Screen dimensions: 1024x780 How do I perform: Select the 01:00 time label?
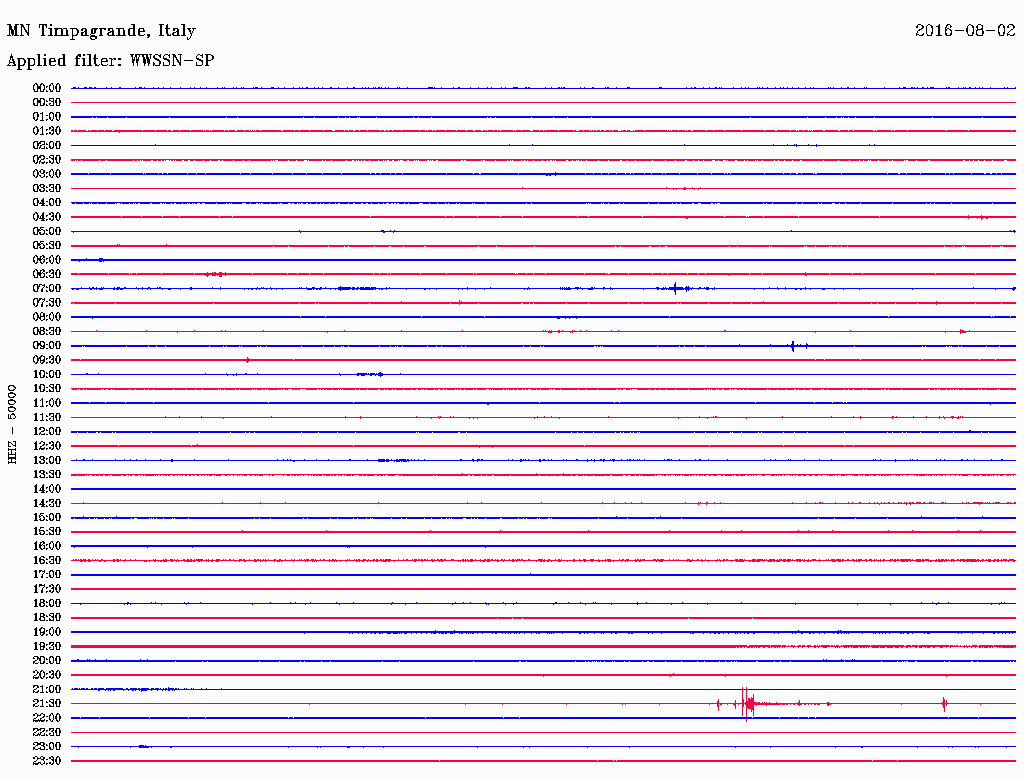pos(47,116)
